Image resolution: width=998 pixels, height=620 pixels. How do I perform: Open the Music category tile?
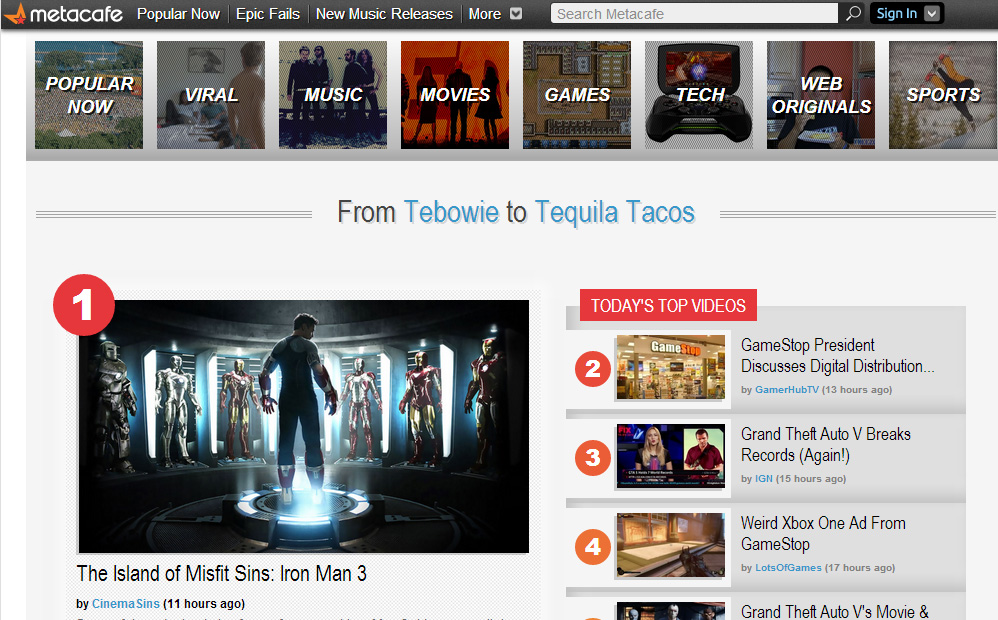click(x=333, y=95)
